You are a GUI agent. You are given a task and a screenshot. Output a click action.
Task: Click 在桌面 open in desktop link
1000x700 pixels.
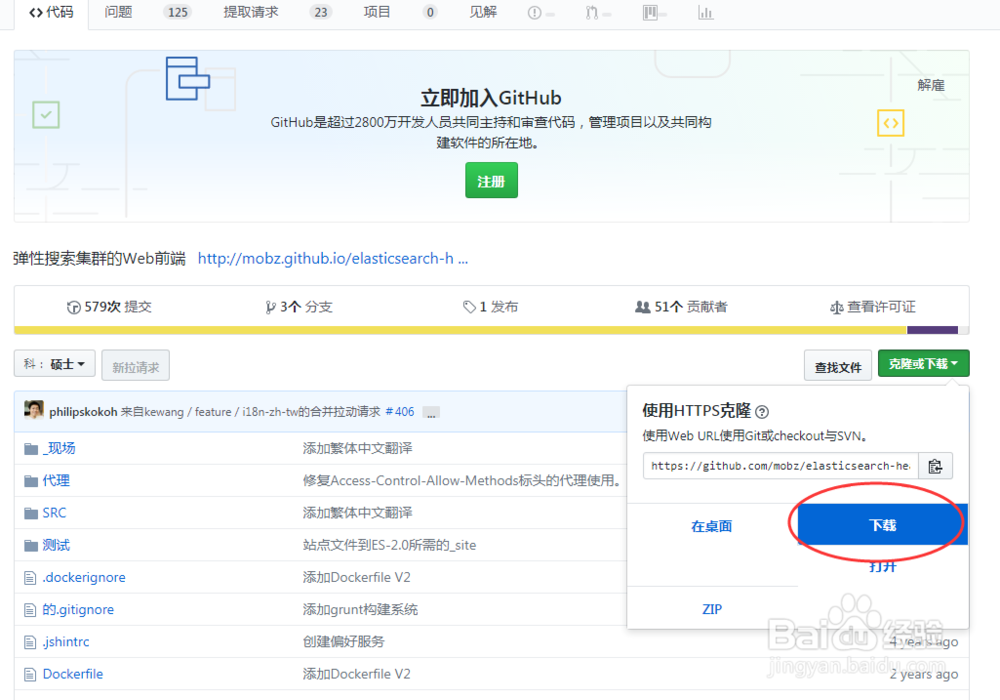coord(712,526)
